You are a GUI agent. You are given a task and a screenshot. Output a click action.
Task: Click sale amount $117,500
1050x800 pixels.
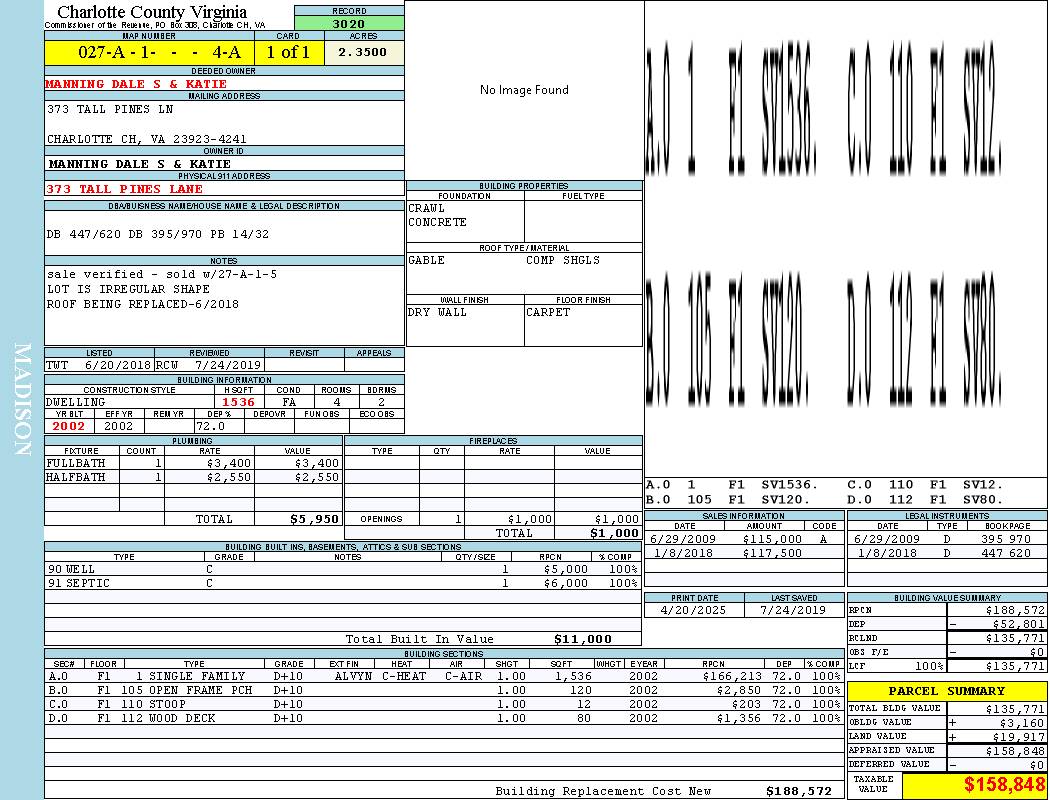coord(772,554)
